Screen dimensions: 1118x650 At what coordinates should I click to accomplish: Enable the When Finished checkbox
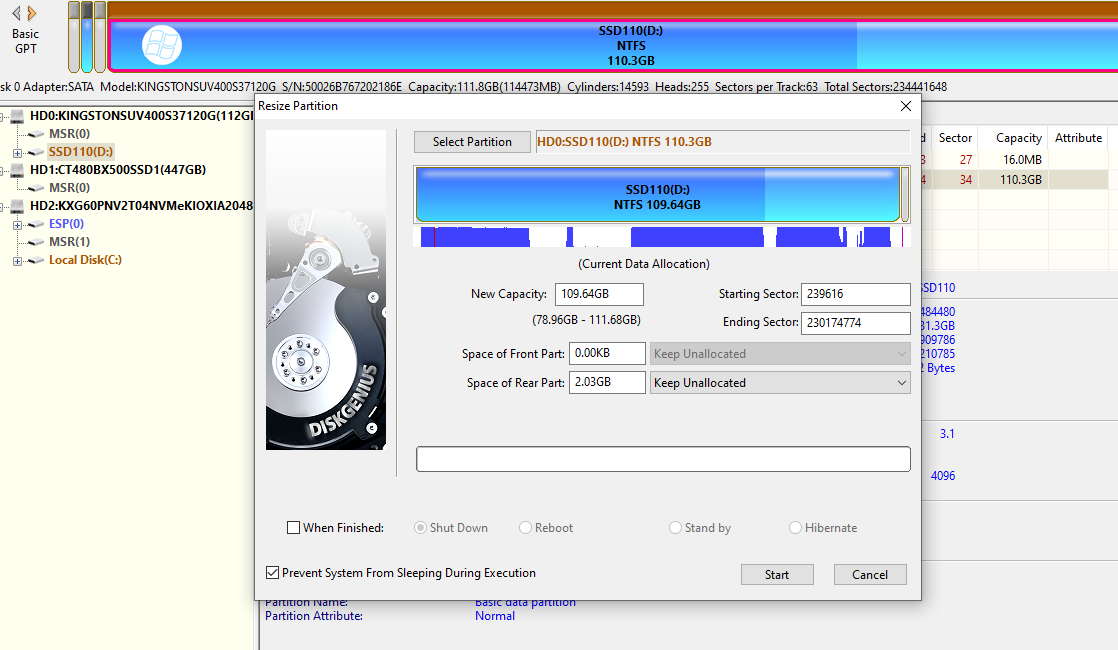click(293, 527)
